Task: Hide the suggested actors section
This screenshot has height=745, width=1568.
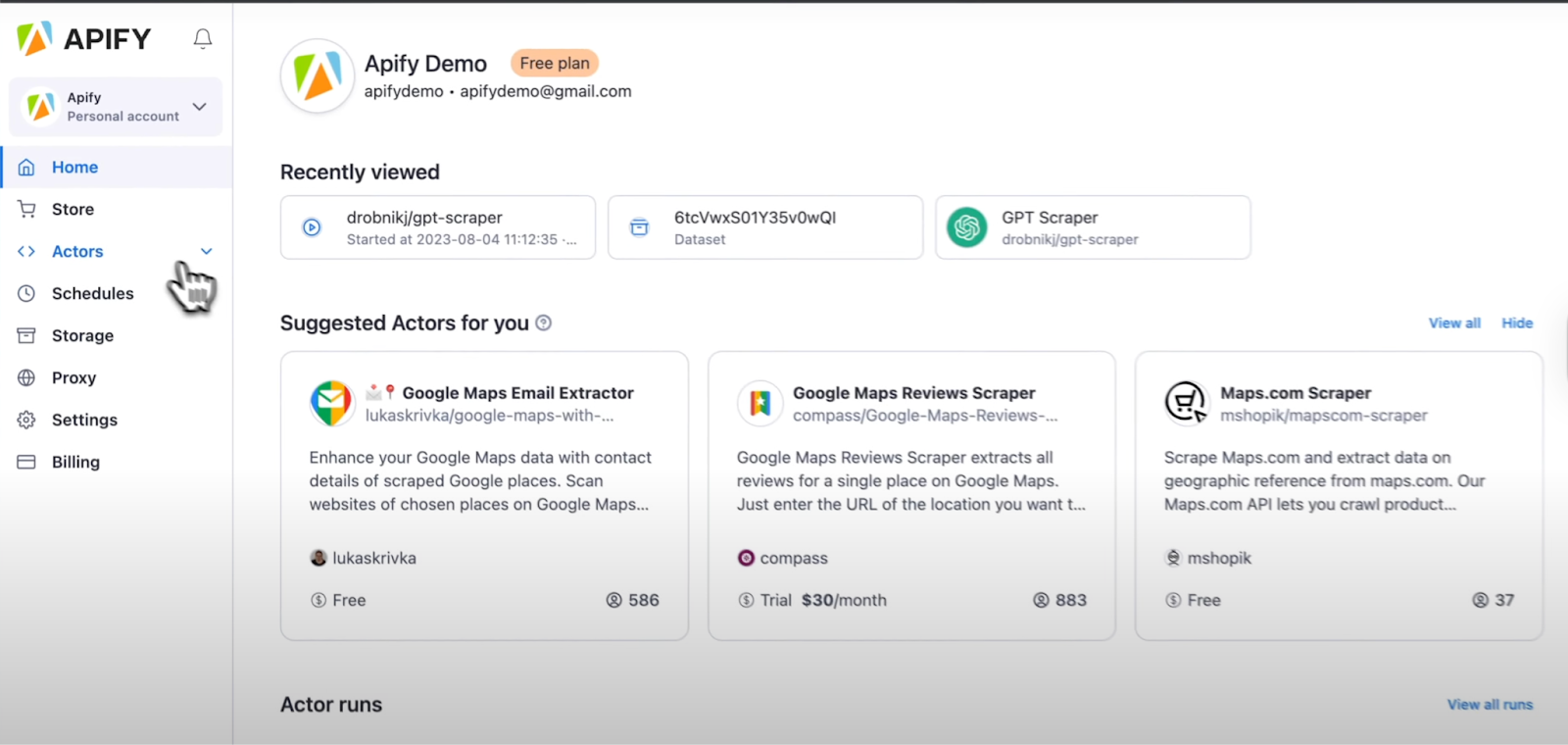Action: click(1517, 323)
